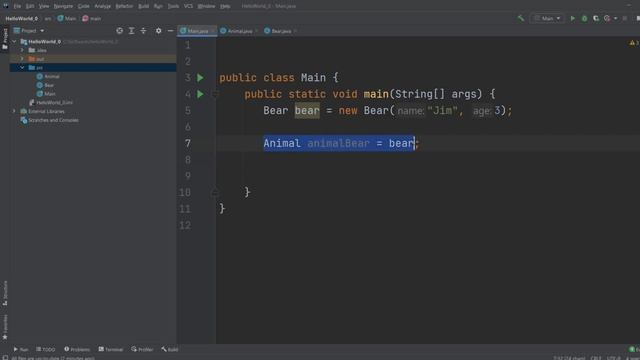Open the Project view dropdown

click(29, 31)
